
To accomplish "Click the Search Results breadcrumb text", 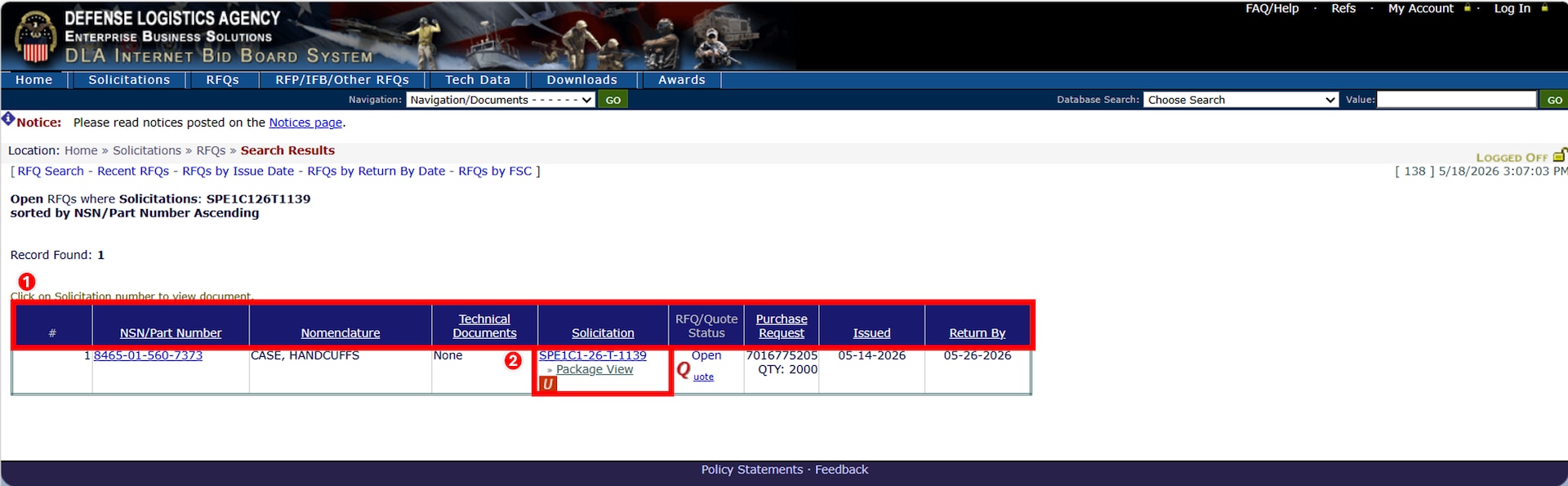I will click(287, 150).
